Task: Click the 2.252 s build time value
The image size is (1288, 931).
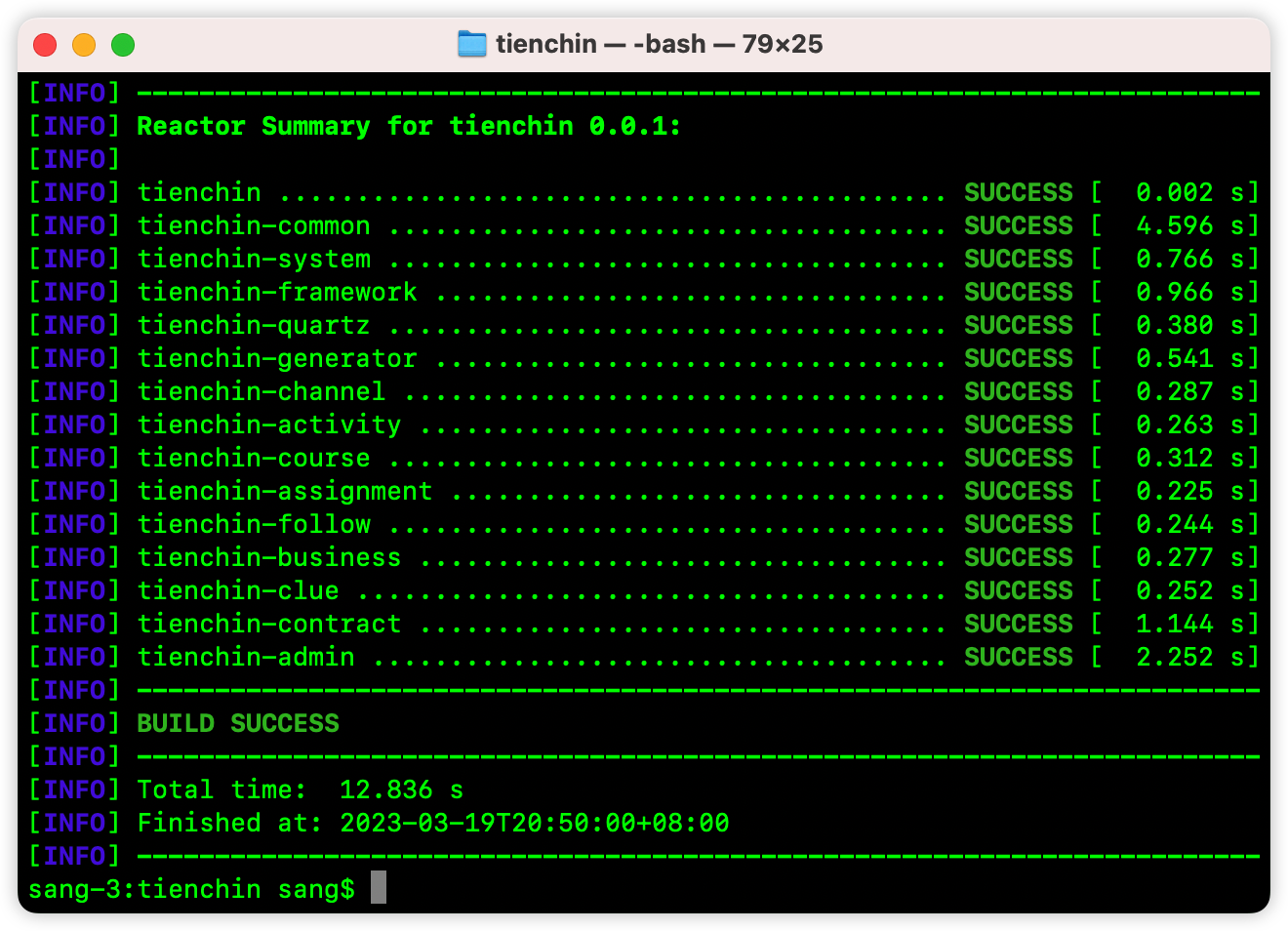Action: coord(1189,657)
